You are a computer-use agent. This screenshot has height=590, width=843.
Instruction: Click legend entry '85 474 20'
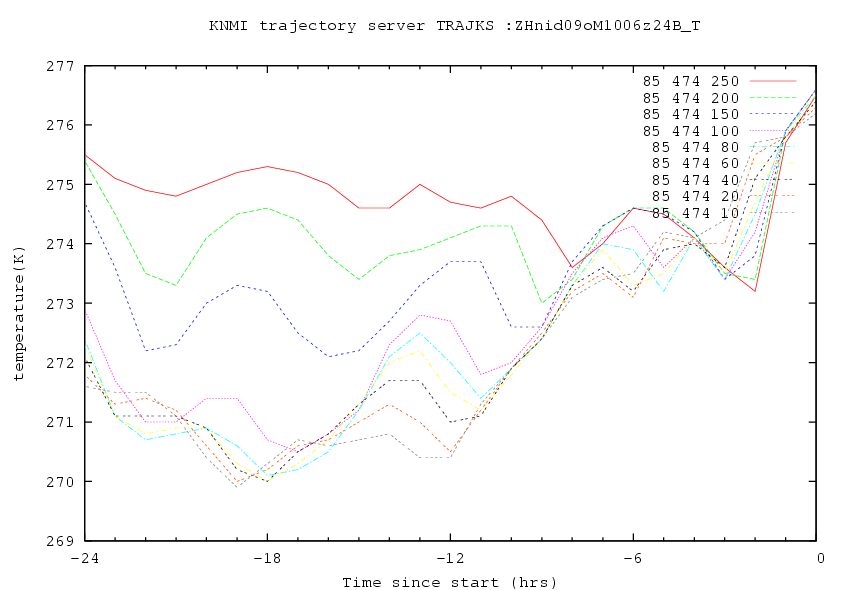tap(696, 196)
